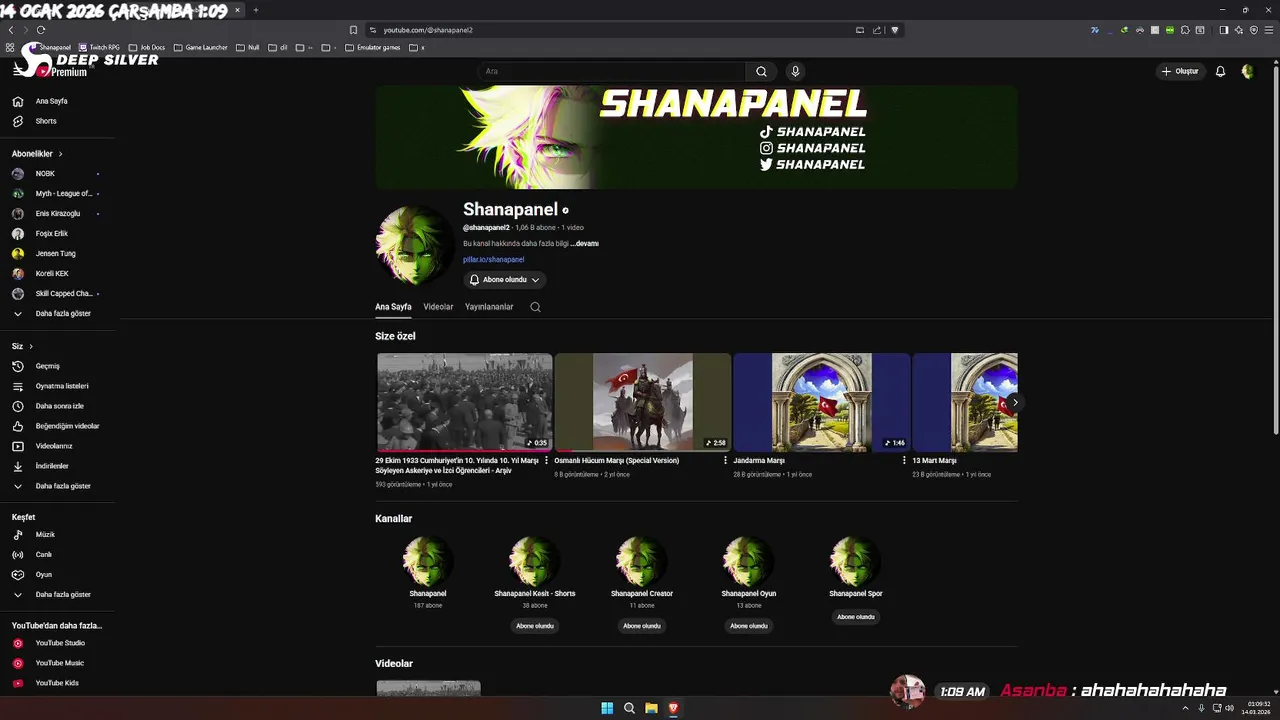This screenshot has width=1280, height=720.
Task: Expand Abonelikler section arrow
Action: [x=60, y=154]
